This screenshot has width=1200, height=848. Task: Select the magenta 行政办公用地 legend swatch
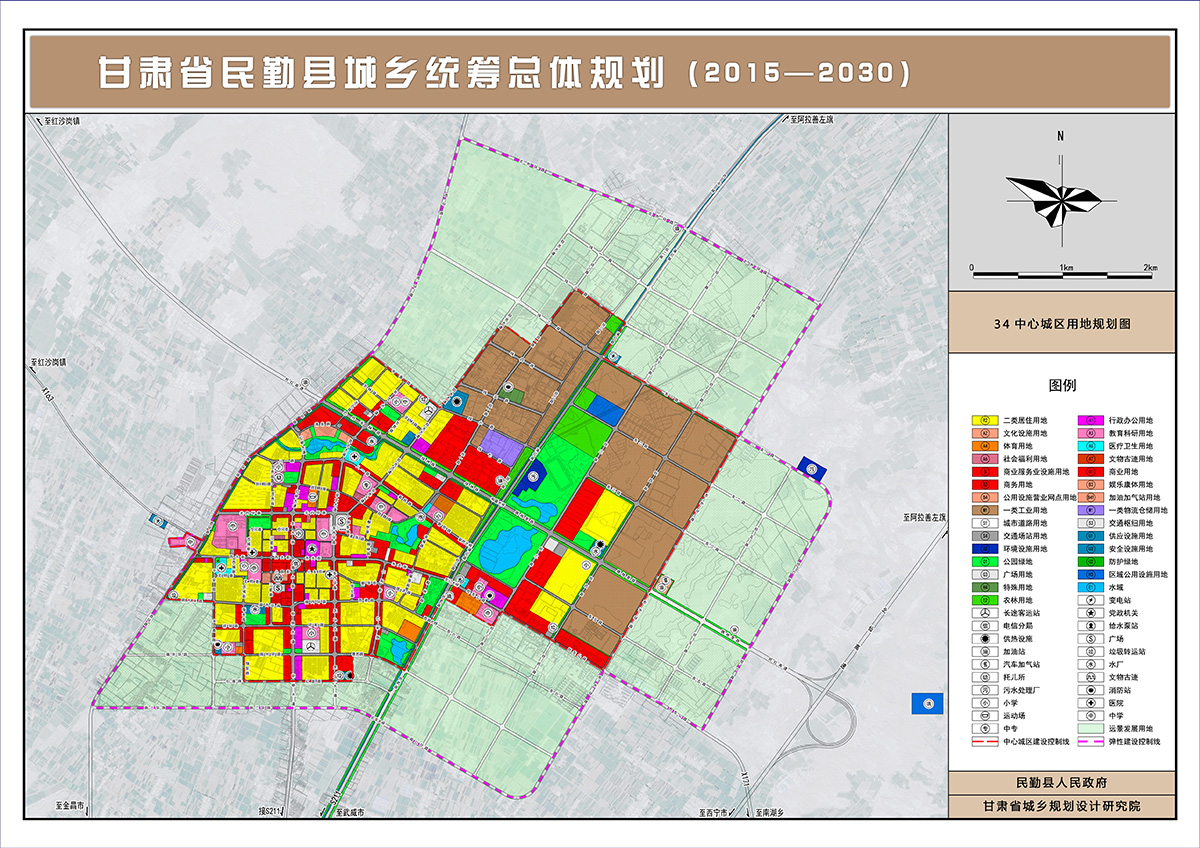click(x=1091, y=421)
